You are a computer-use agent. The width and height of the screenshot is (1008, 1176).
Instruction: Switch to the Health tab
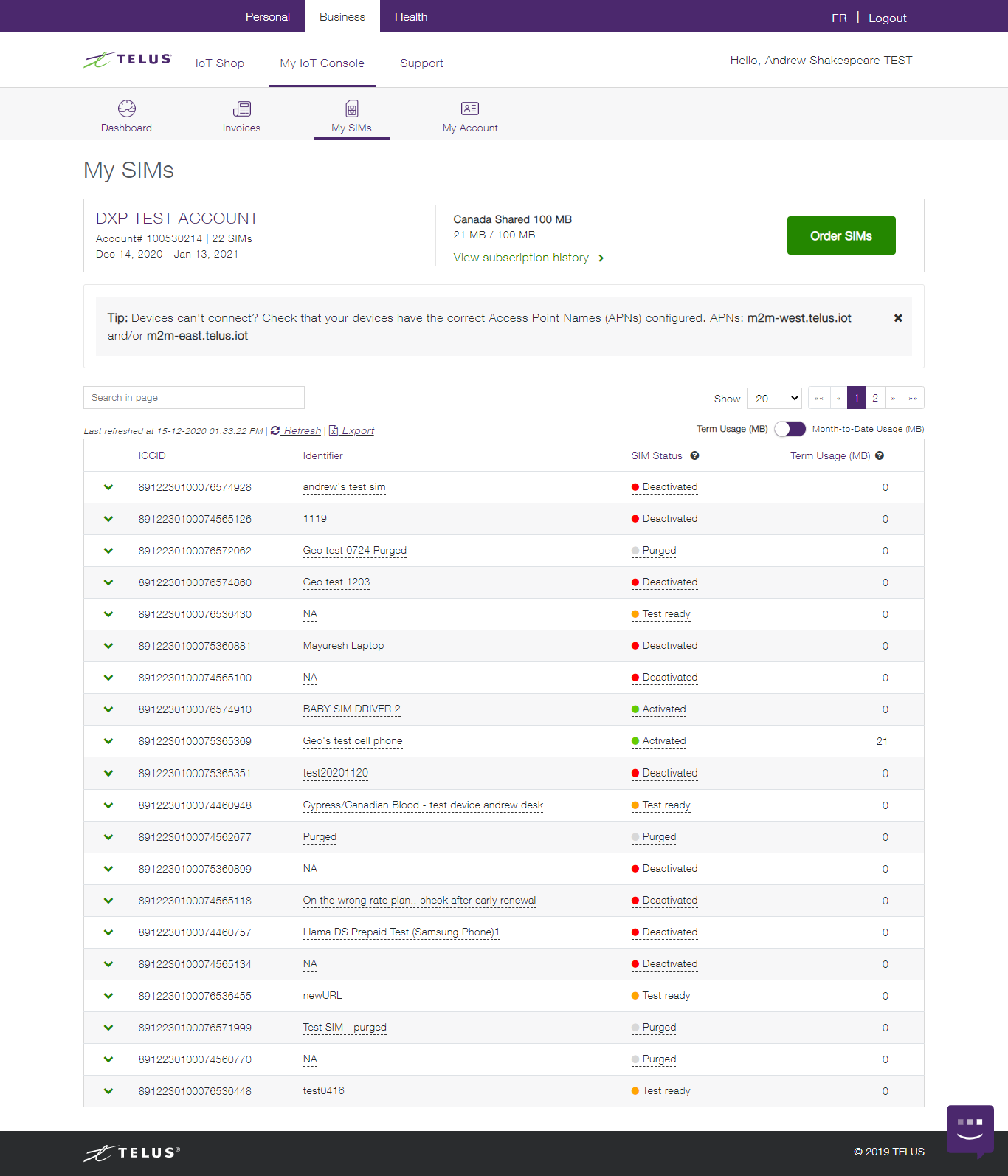[411, 16]
